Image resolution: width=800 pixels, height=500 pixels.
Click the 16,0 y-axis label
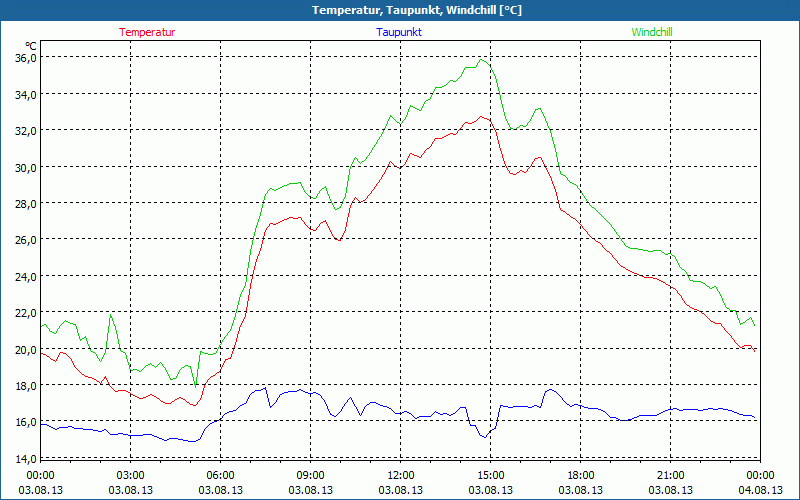(x=26, y=422)
